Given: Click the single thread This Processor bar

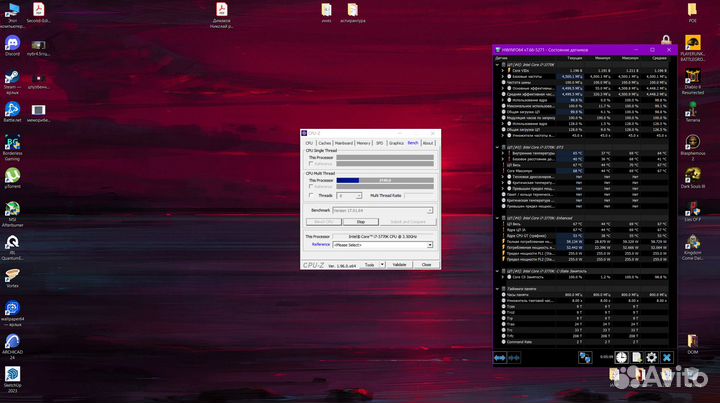Looking at the screenshot, I should coord(385,157).
